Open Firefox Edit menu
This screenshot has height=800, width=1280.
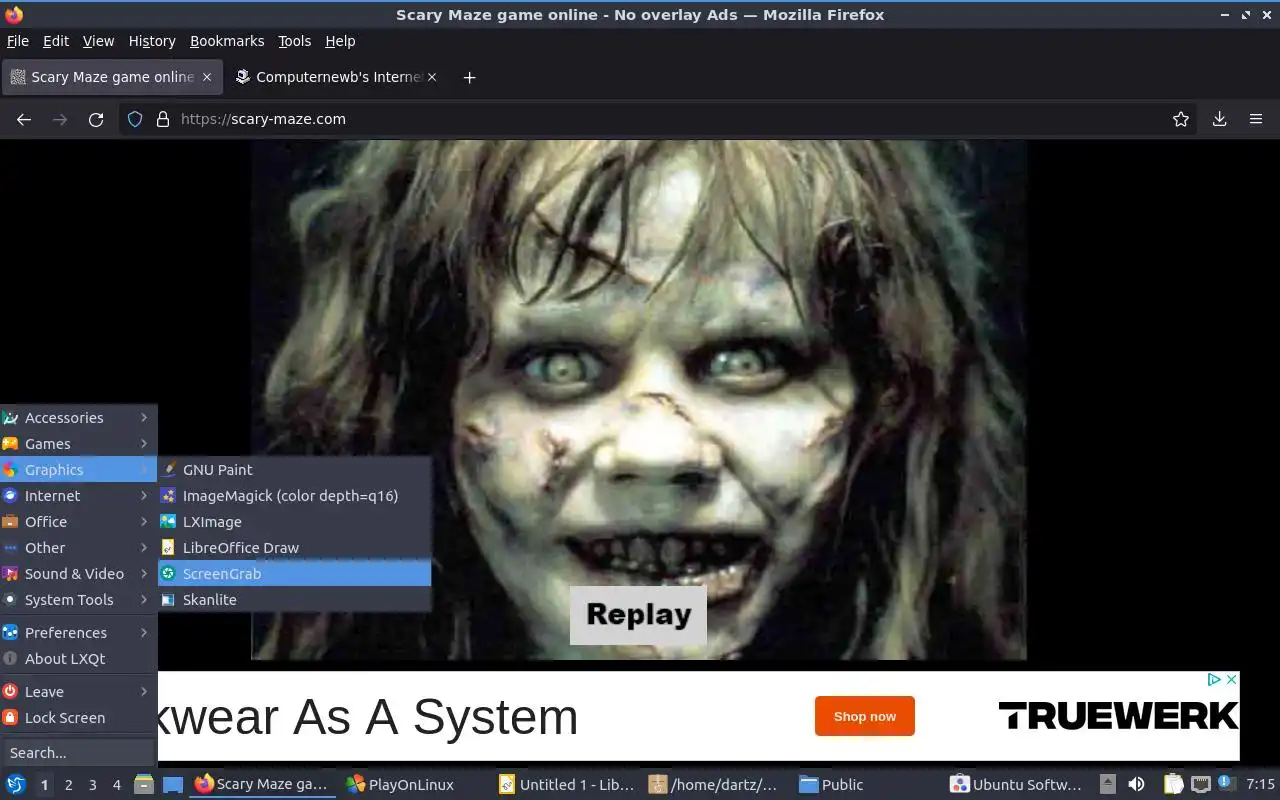point(56,41)
